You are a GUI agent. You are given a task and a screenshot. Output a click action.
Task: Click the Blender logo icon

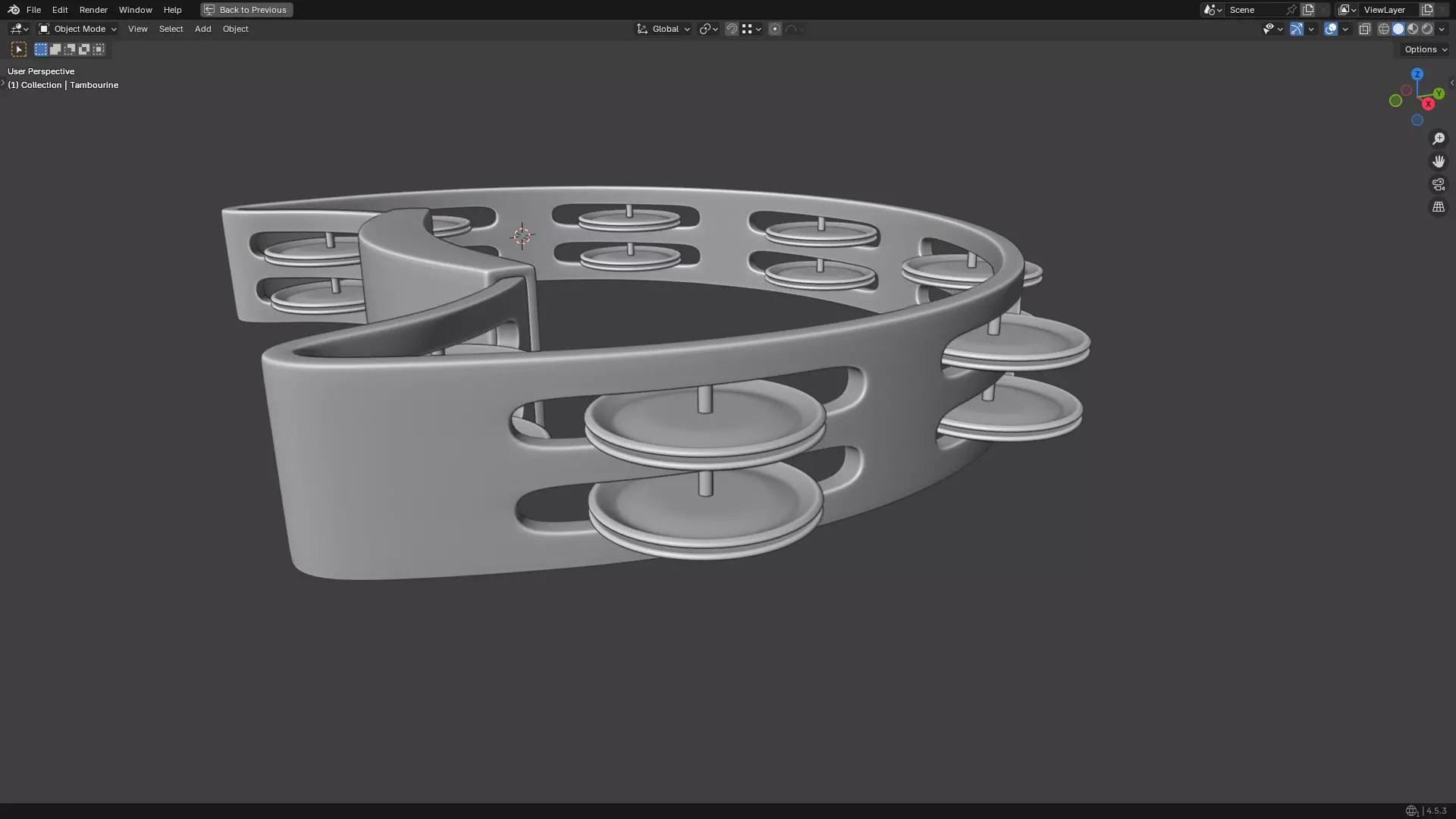coord(14,10)
